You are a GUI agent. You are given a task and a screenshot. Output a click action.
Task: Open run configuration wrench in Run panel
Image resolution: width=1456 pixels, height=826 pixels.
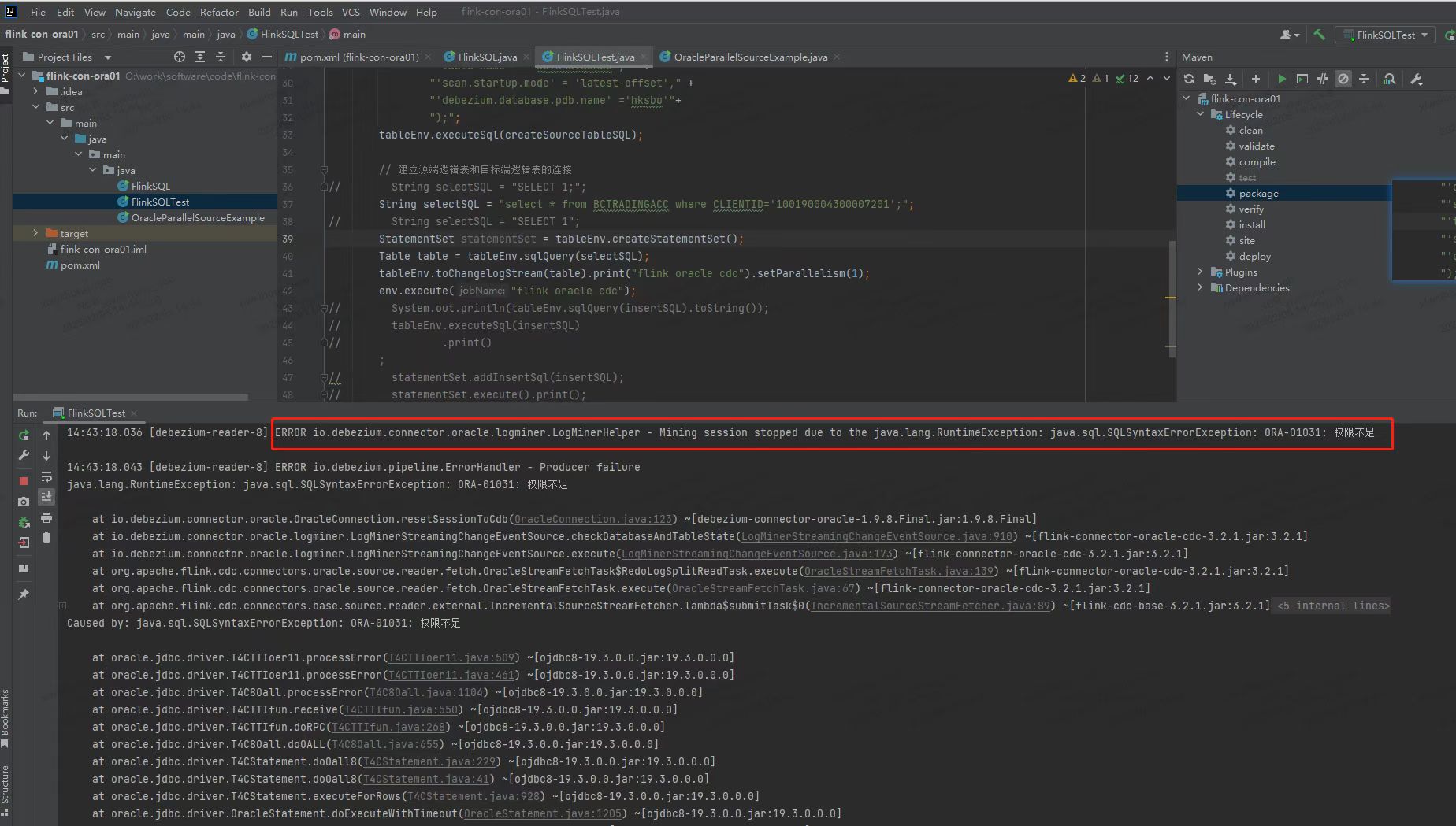[x=24, y=456]
